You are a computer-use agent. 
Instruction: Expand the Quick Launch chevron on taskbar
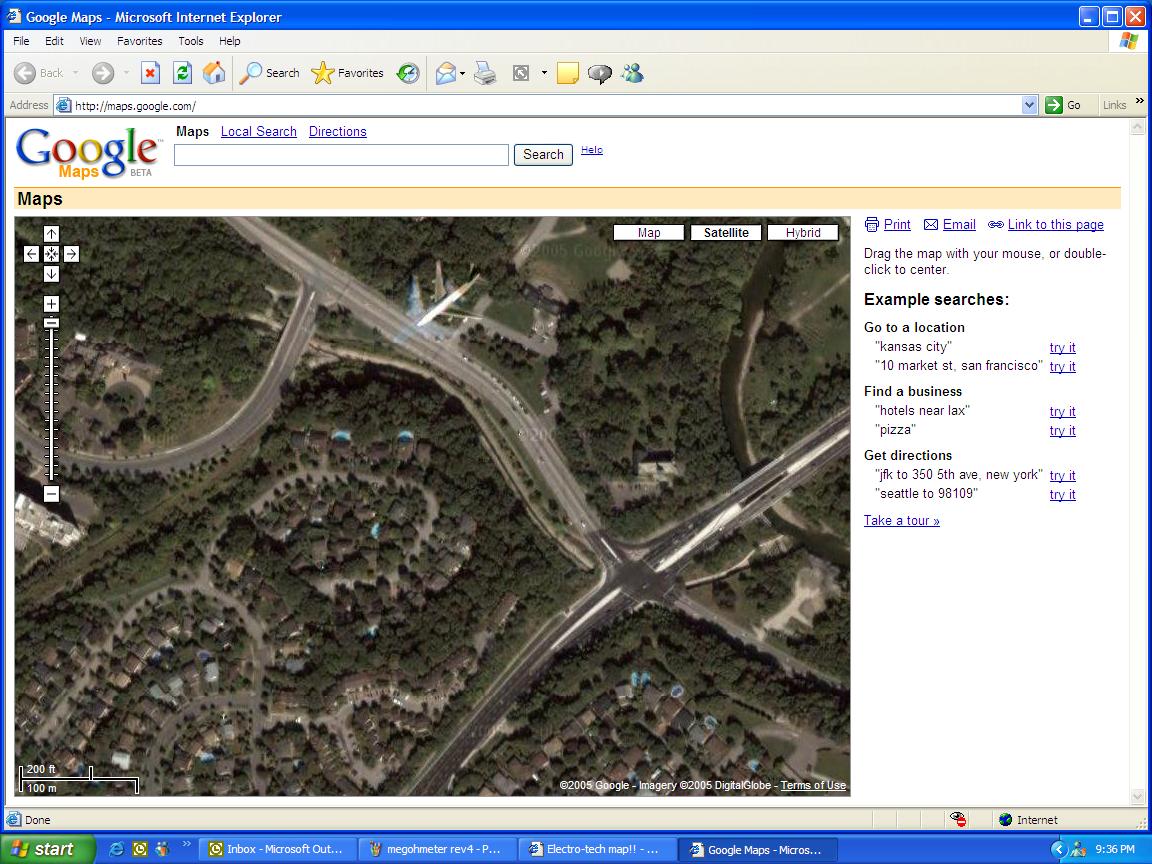pyautogui.click(x=187, y=843)
